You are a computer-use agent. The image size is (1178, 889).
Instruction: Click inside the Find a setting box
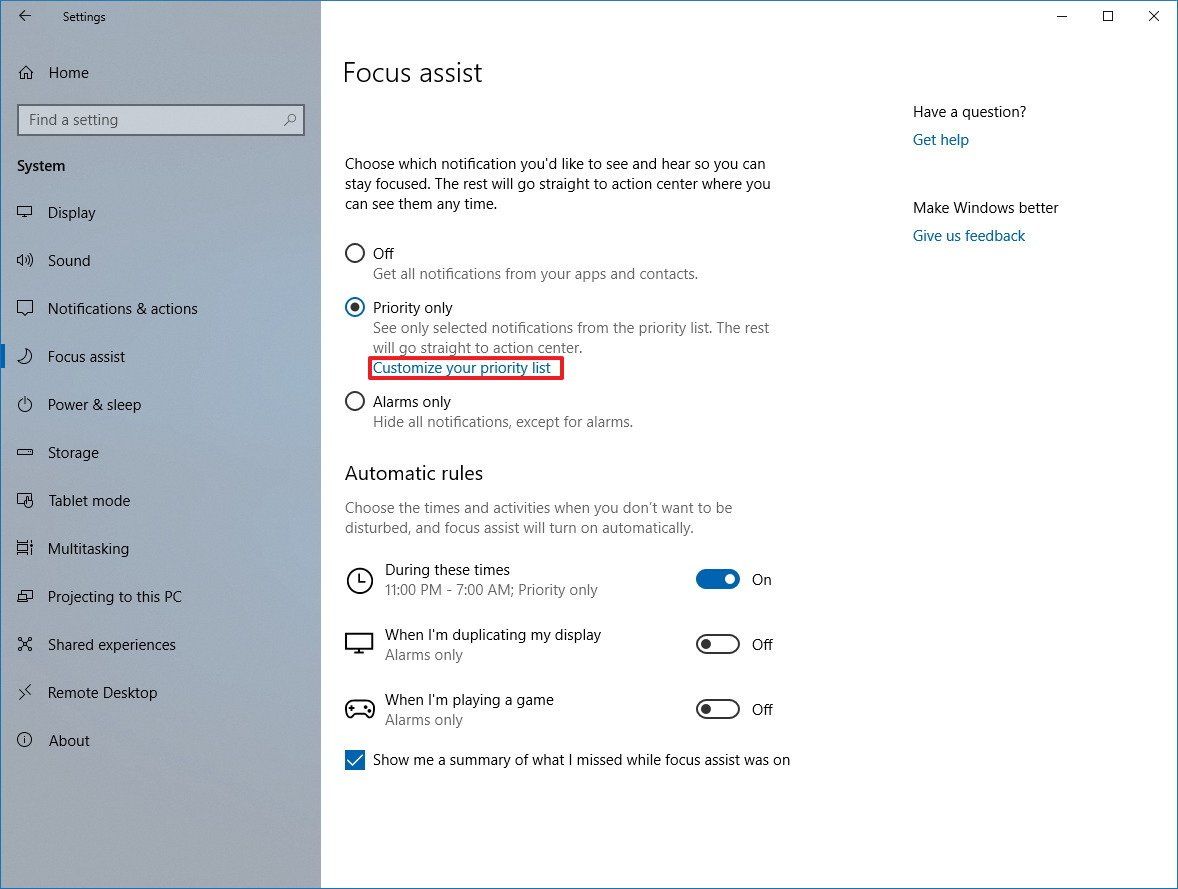[160, 119]
